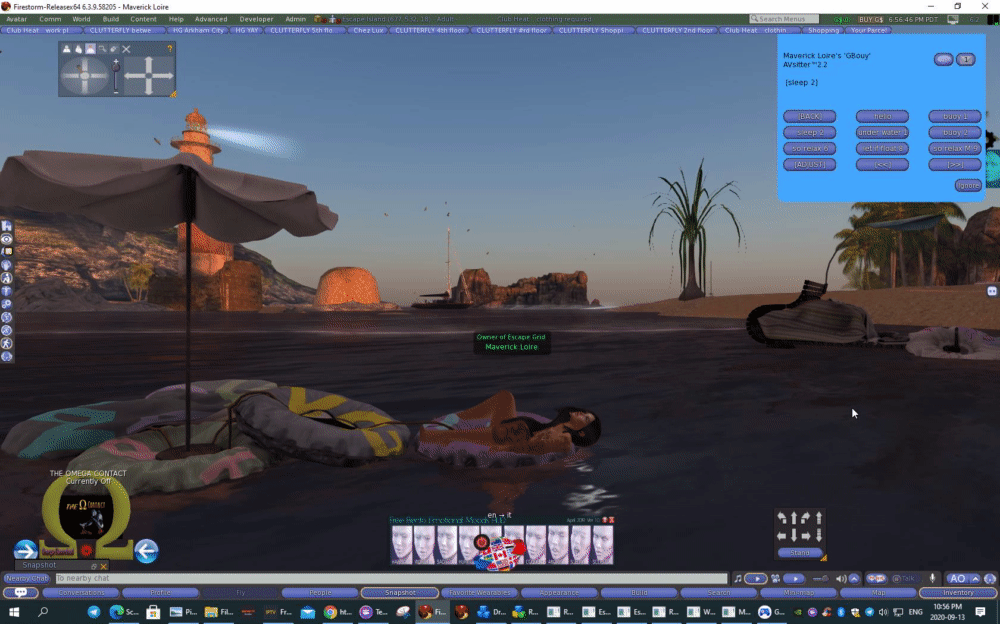Choose the buoy 1 animation

tap(955, 116)
